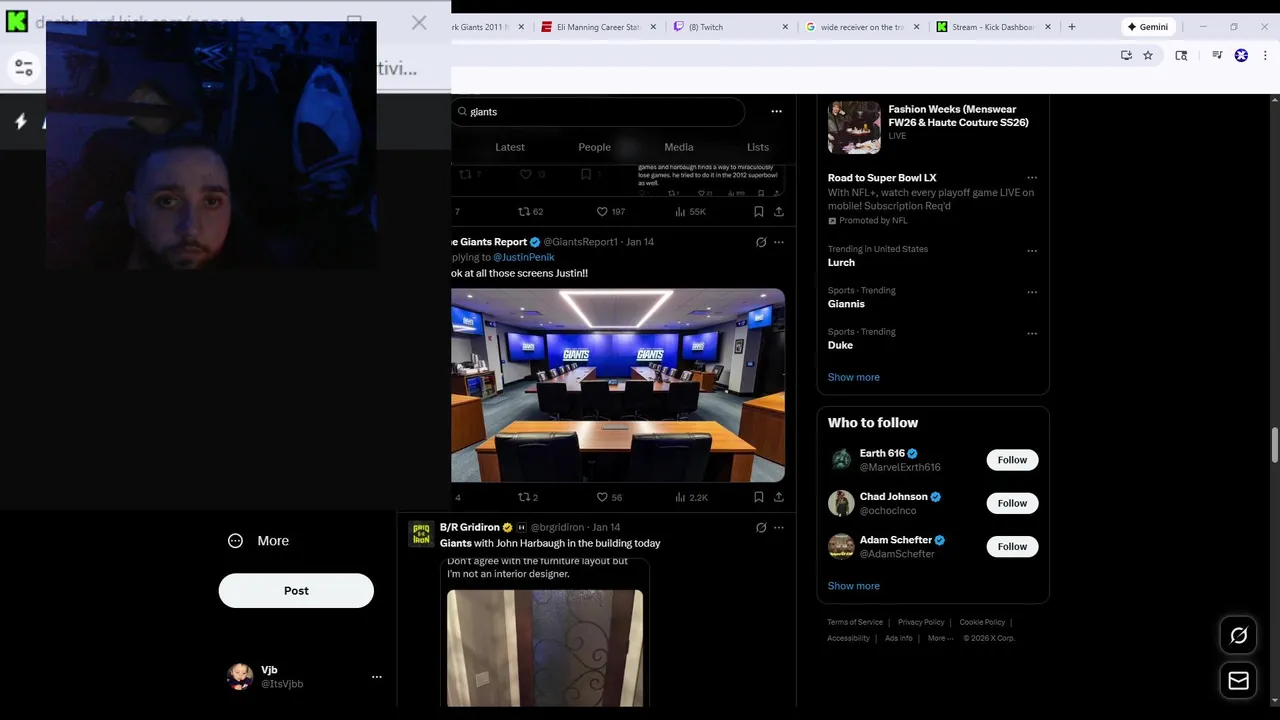Switch to the wide receiver Google search tab
Image resolution: width=1280 pixels, height=720 pixels.
862,27
